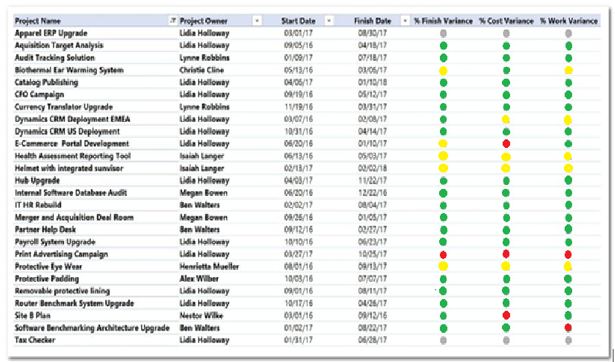Screen dimensions: 615x362
Task: Select the Audit Tracking Solution project name
Action: 55,58
